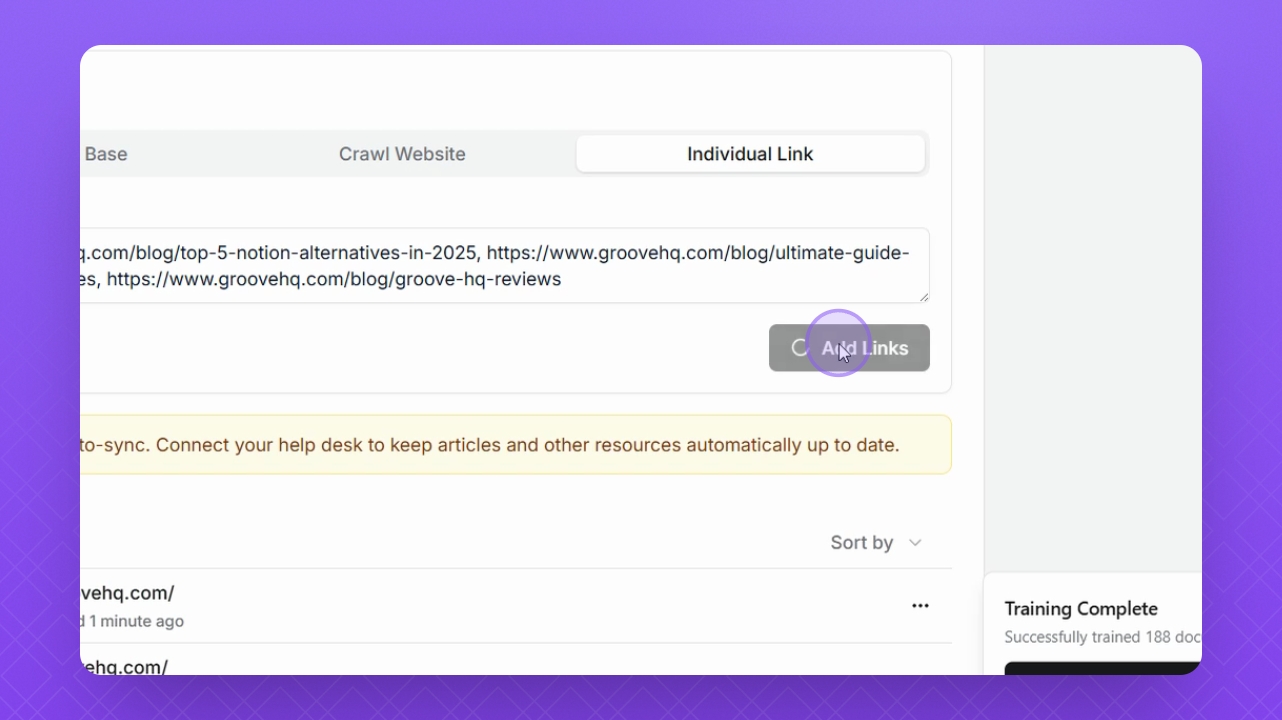1282x720 pixels.
Task: Select the Individual Link tab
Action: 750,154
